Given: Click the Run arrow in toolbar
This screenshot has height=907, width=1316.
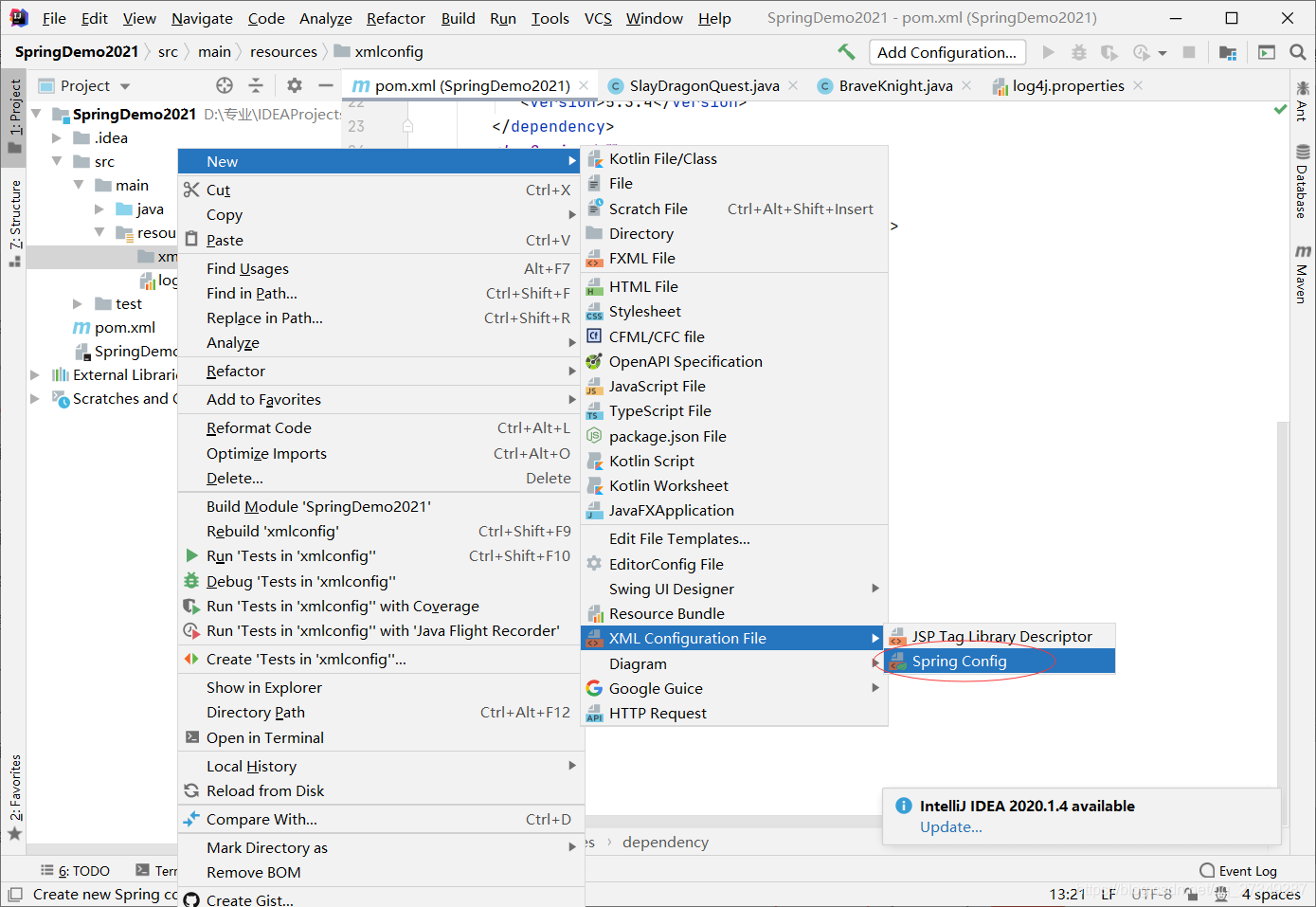Looking at the screenshot, I should pyautogui.click(x=1048, y=52).
